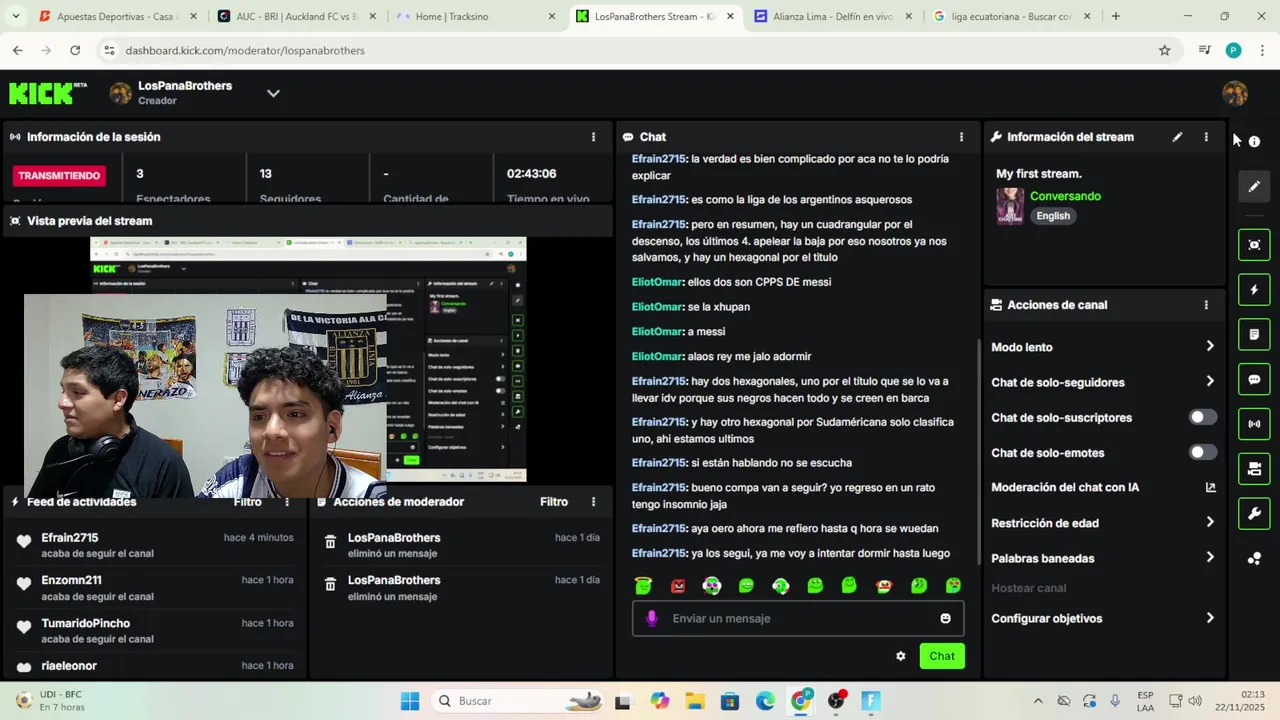This screenshot has width=1280, height=720.
Task: Open Información del stream three-dot menu
Action: pyautogui.click(x=1206, y=137)
